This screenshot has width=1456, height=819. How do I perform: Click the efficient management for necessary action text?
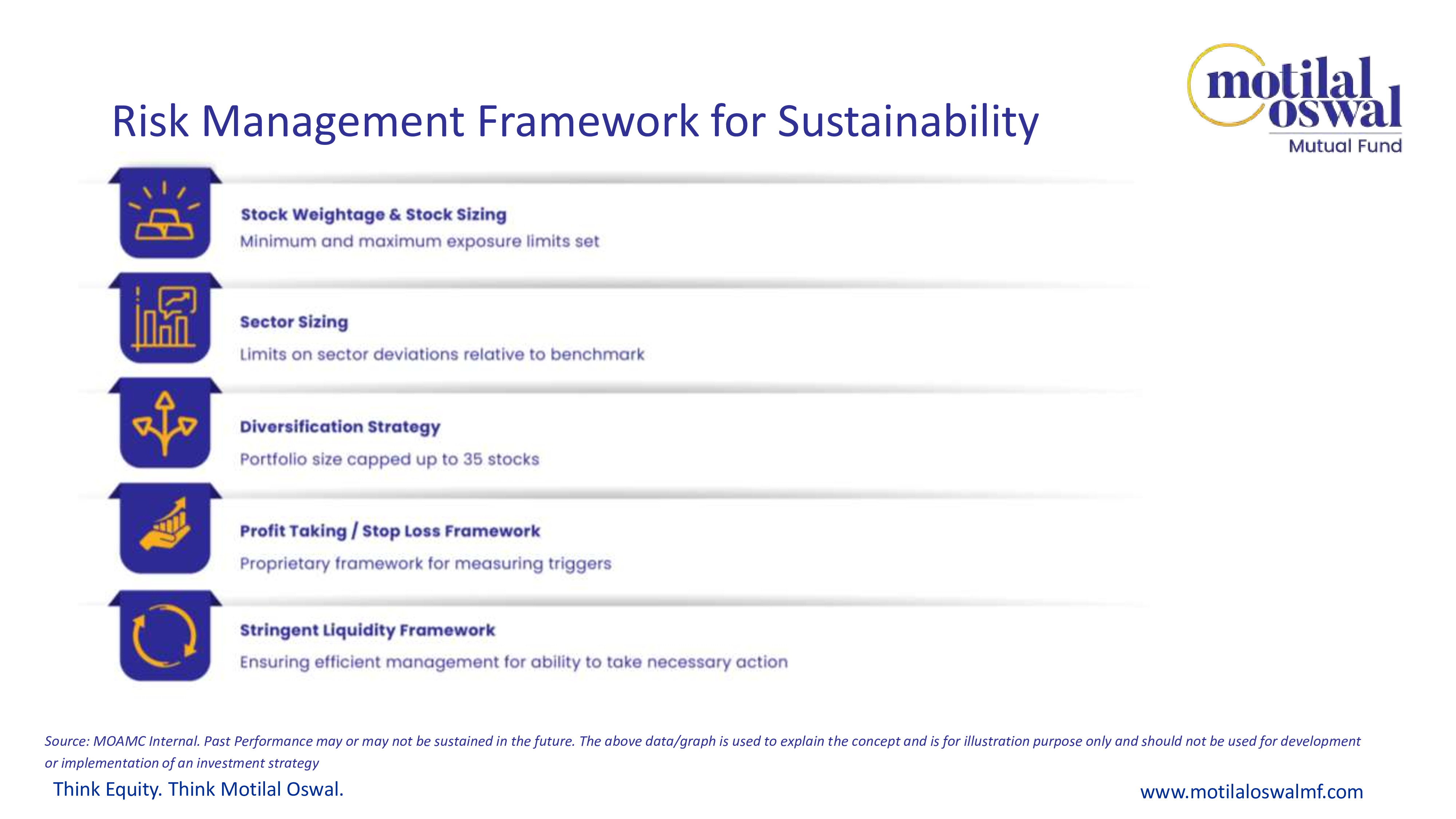pyautogui.click(x=513, y=662)
